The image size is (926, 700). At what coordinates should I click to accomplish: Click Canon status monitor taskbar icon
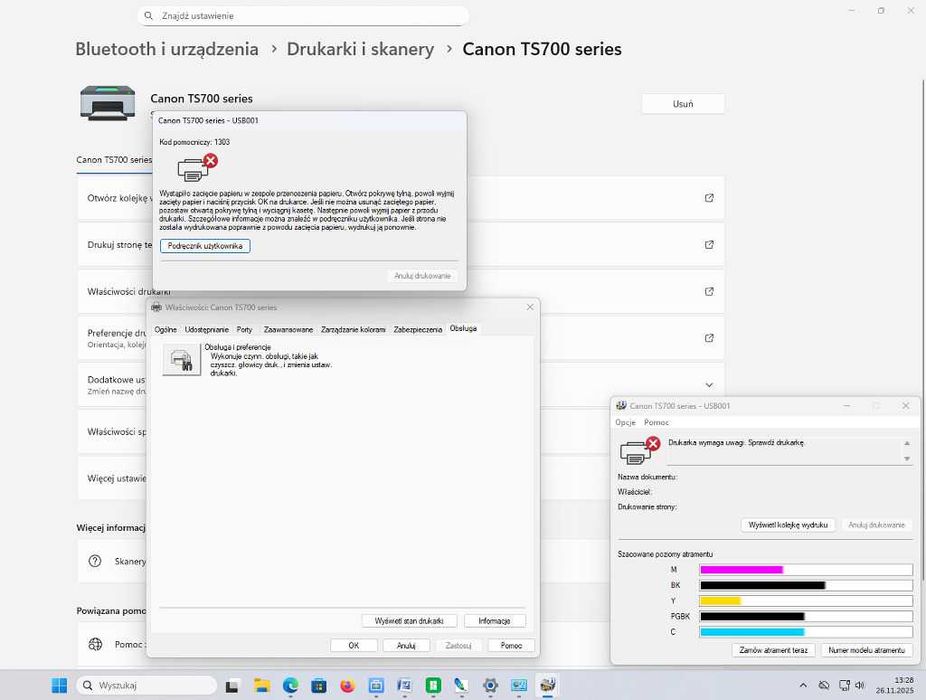click(x=547, y=685)
